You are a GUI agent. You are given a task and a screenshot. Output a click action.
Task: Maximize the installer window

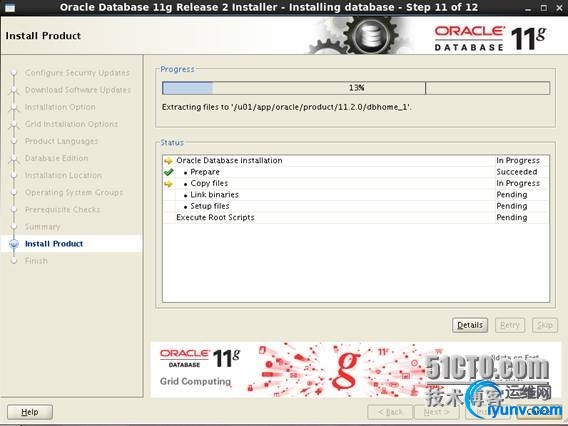(544, 8)
